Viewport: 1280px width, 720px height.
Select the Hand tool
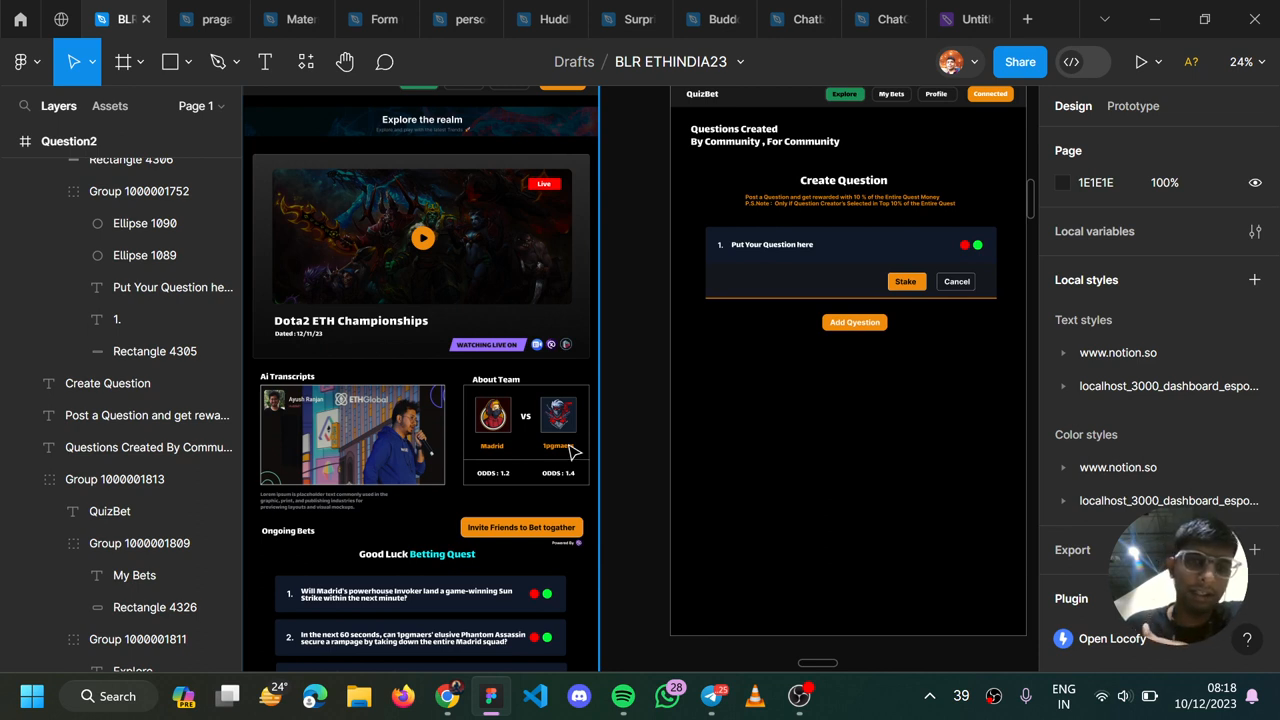(345, 62)
